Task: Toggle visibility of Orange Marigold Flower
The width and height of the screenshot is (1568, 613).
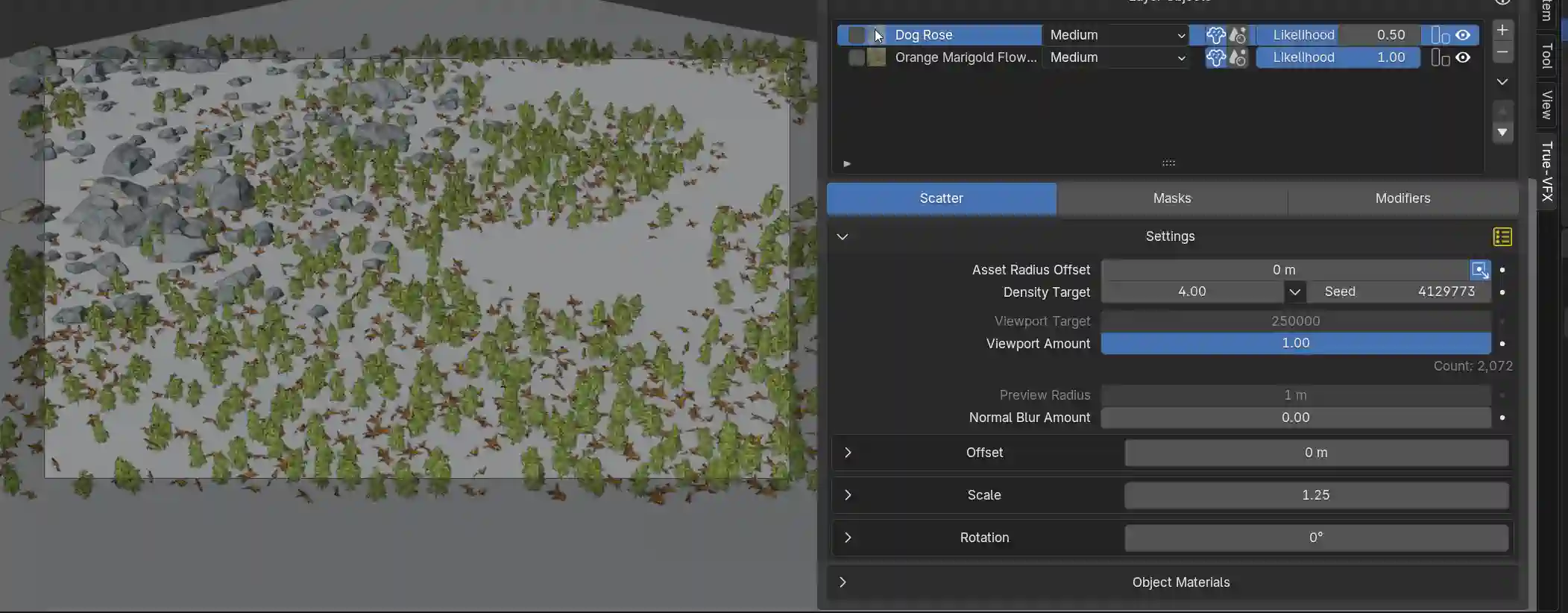Action: [1463, 57]
